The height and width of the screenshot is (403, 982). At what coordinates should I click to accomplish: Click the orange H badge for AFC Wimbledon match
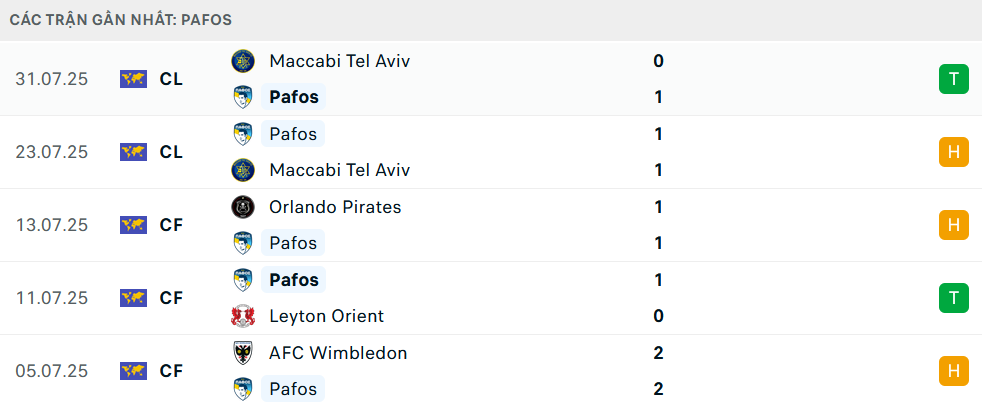click(954, 371)
